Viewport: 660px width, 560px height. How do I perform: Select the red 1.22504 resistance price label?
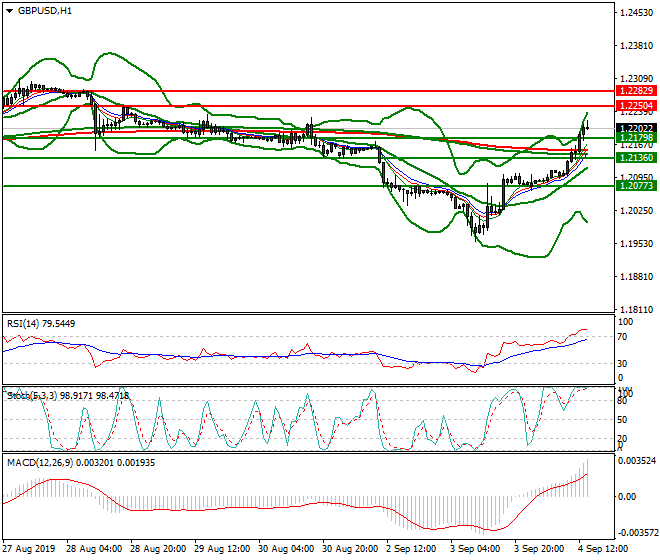636,106
